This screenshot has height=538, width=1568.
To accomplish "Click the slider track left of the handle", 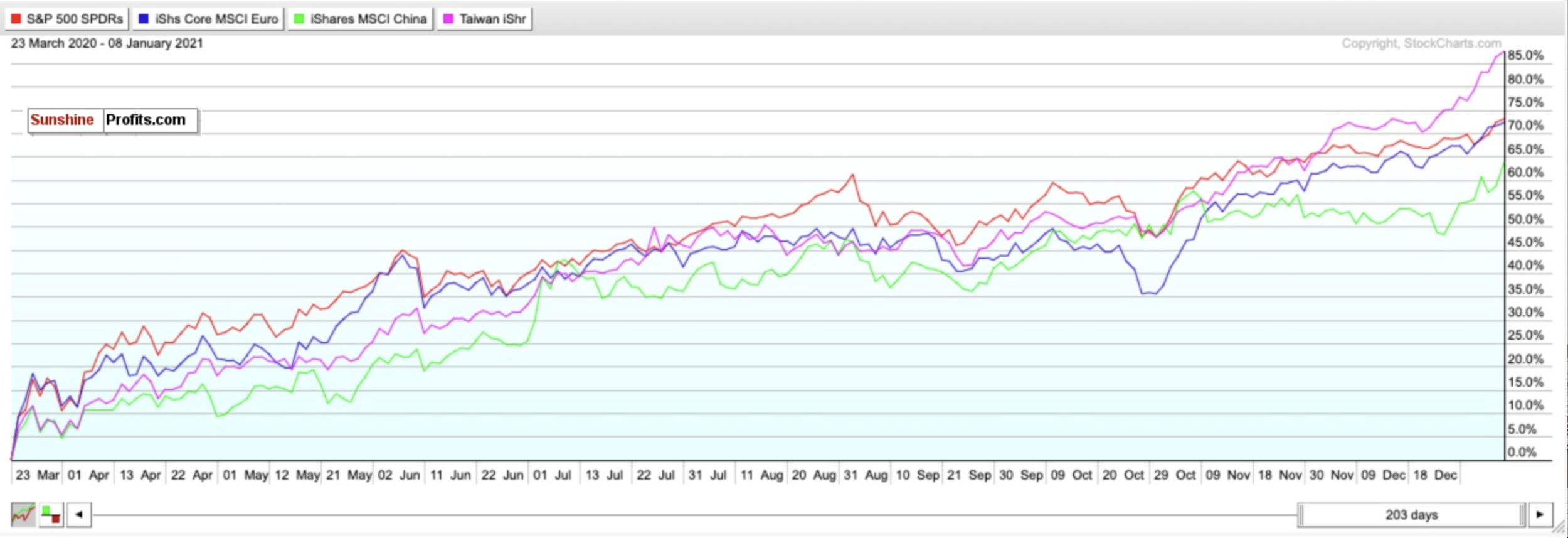I will point(695,515).
